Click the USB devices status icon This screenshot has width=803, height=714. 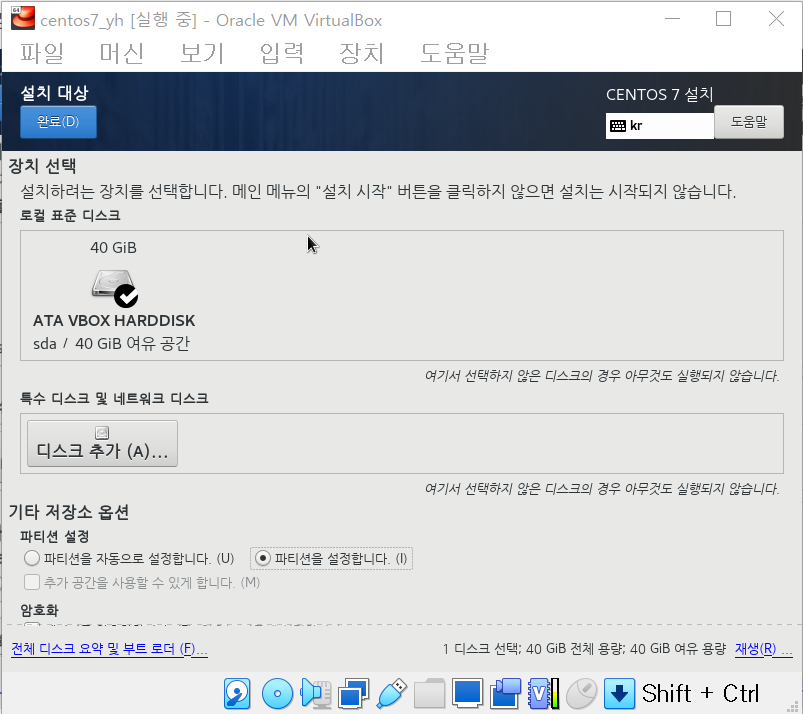tap(392, 694)
